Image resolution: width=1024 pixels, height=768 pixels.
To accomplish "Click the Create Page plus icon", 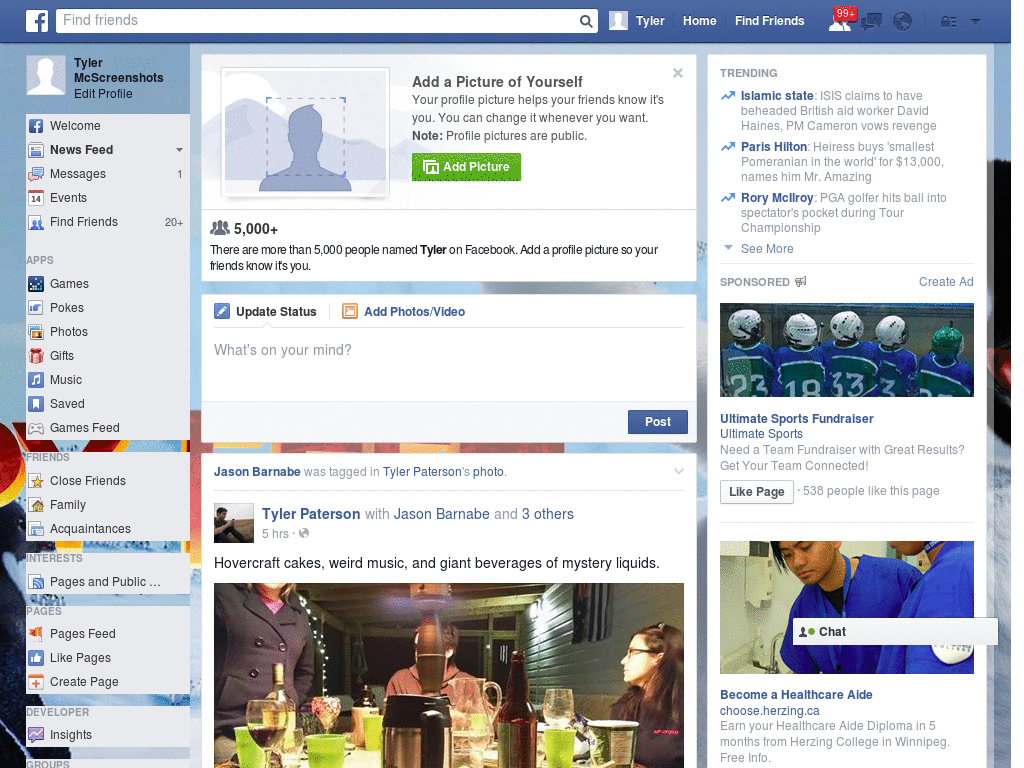I will point(36,682).
